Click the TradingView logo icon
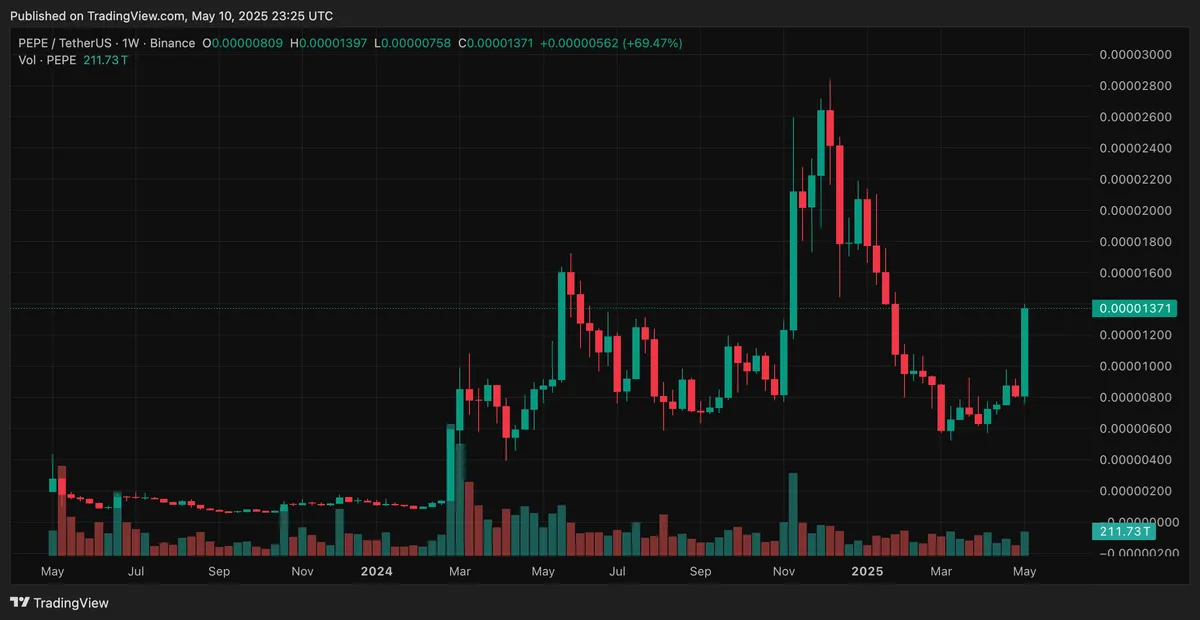 click(20, 602)
